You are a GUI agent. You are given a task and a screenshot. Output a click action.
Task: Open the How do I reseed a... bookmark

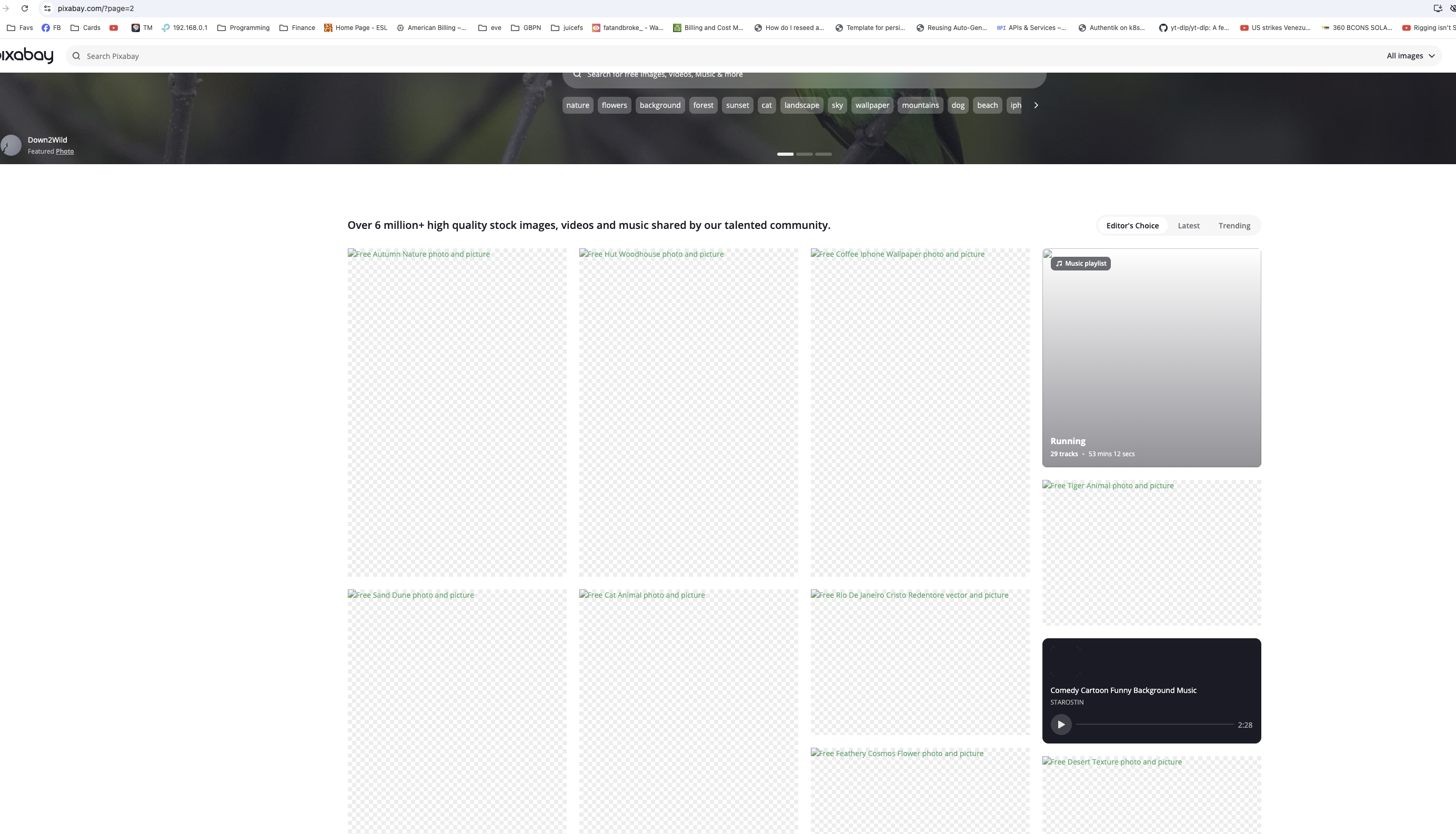tap(789, 27)
